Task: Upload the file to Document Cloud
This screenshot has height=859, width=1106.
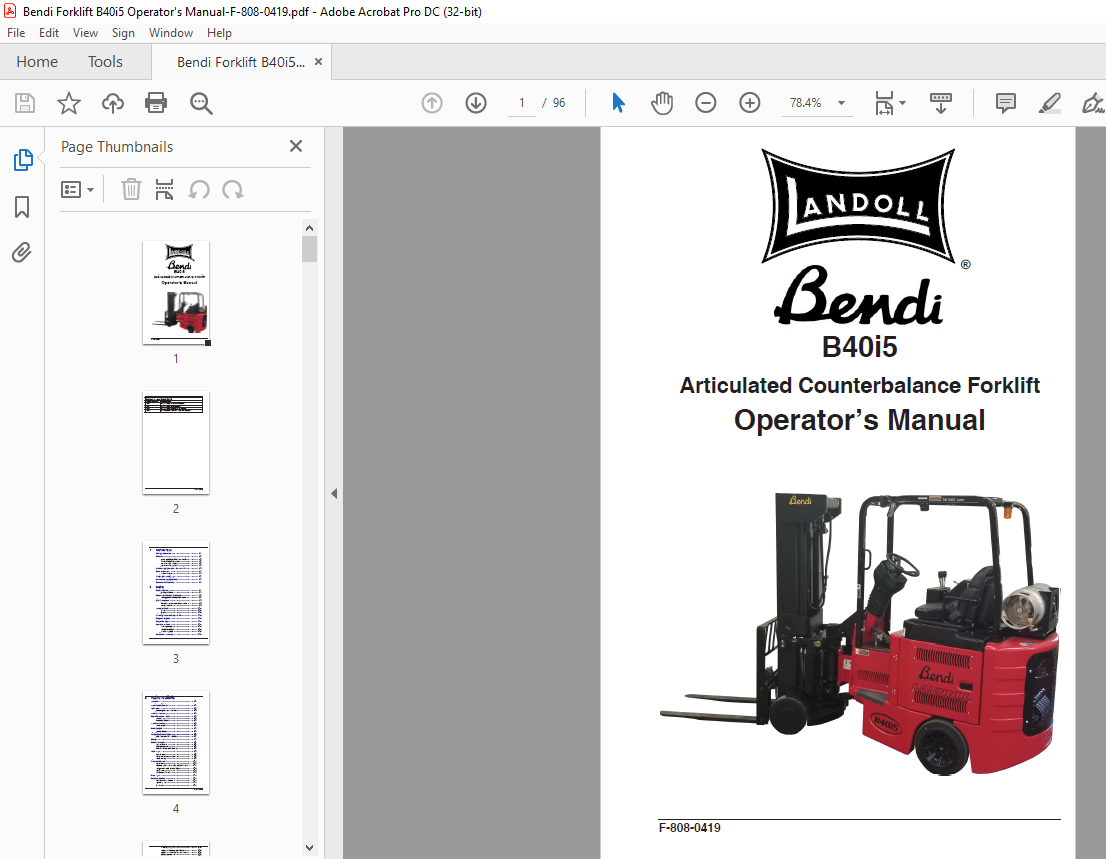Action: [112, 103]
